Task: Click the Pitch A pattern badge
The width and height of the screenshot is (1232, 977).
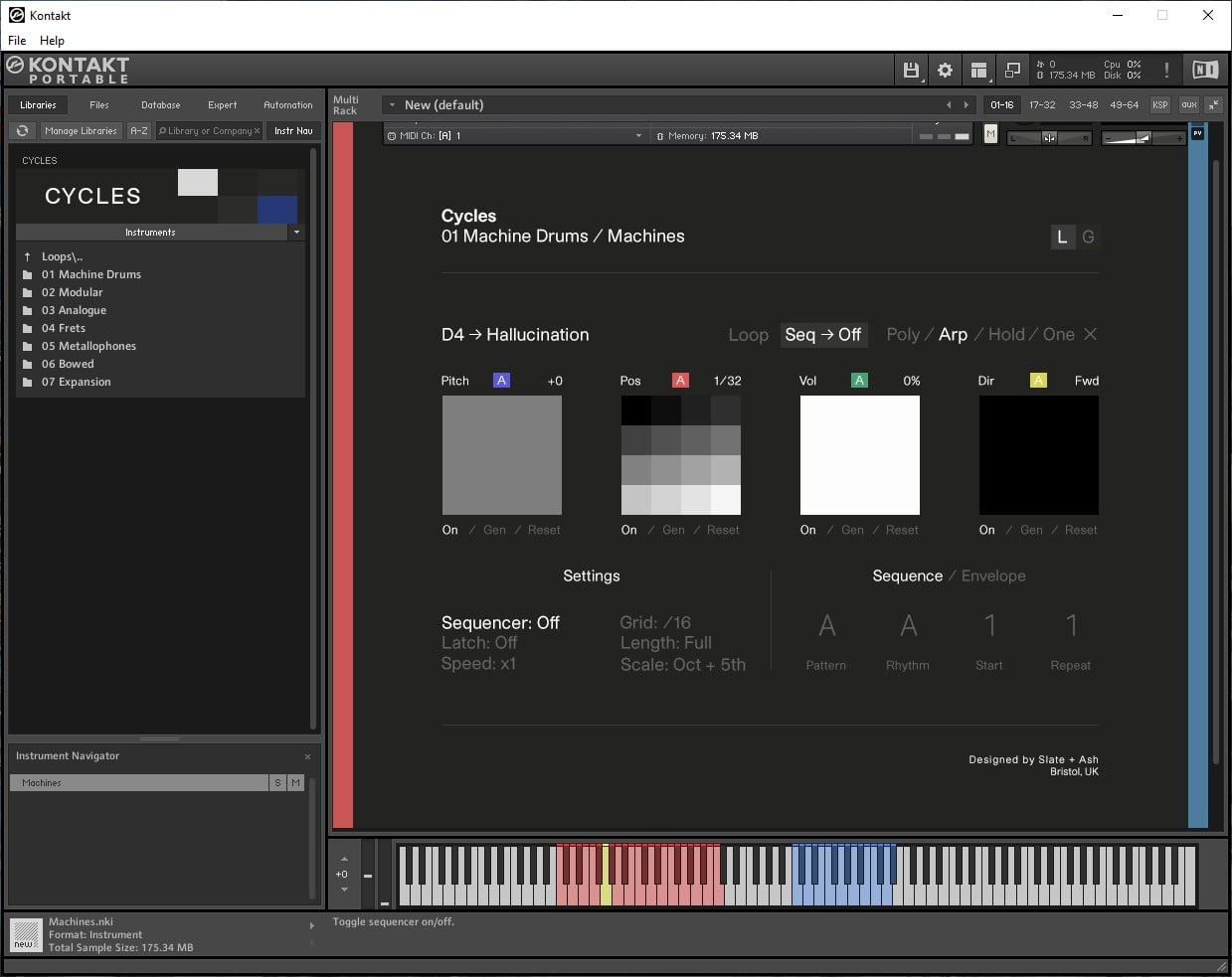Action: point(501,380)
